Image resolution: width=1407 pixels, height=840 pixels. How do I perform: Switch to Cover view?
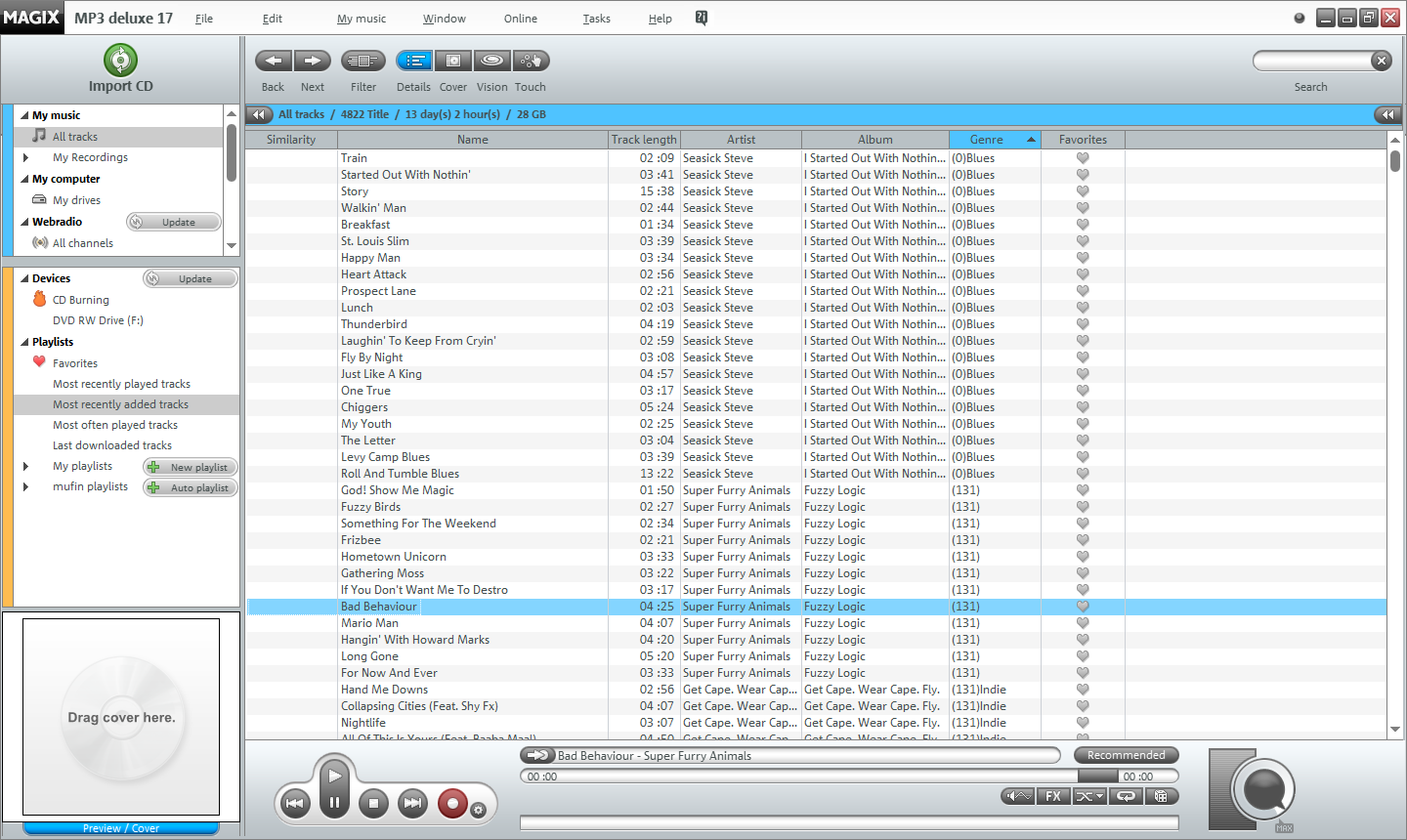(x=453, y=61)
